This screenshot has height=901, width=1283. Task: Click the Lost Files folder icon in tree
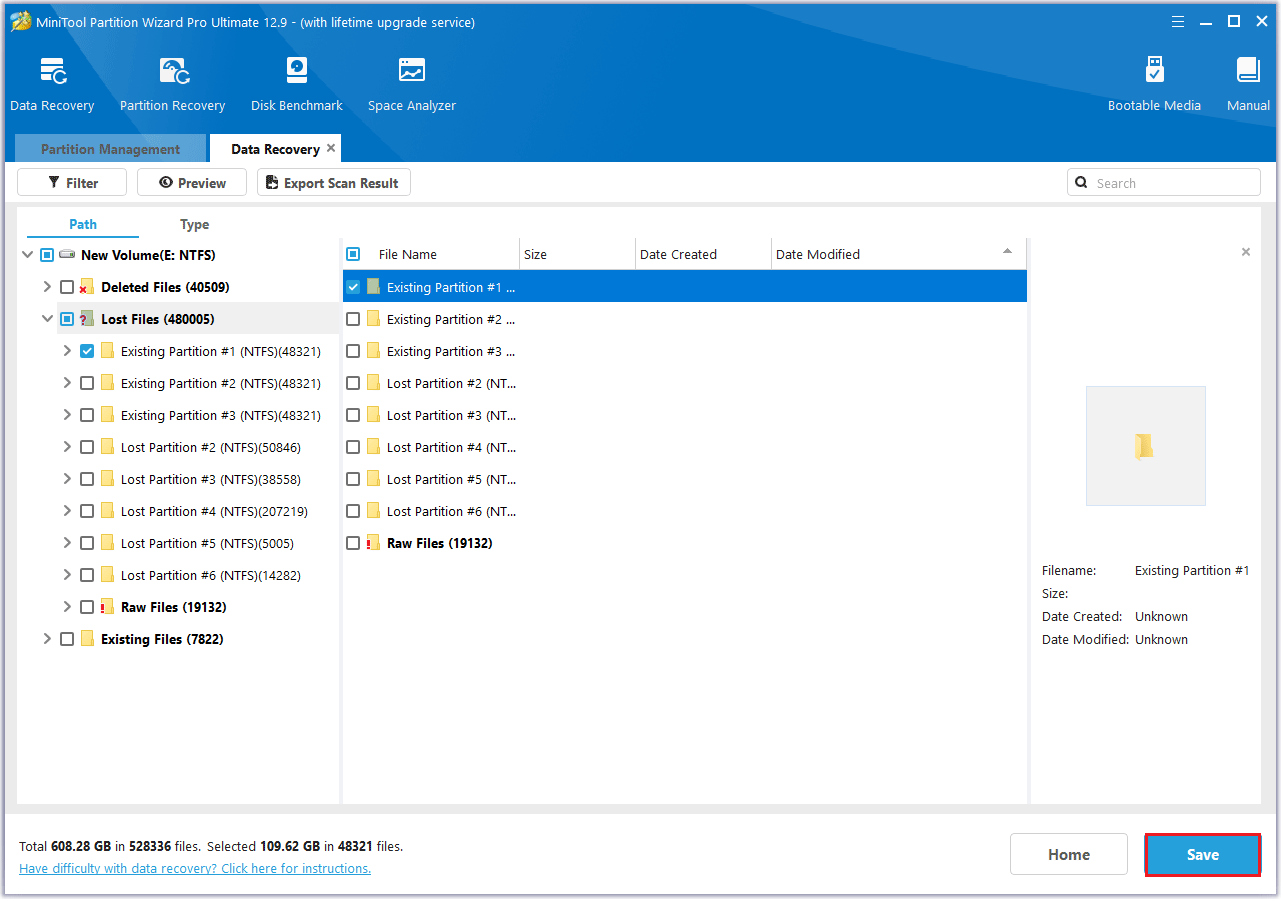87,319
